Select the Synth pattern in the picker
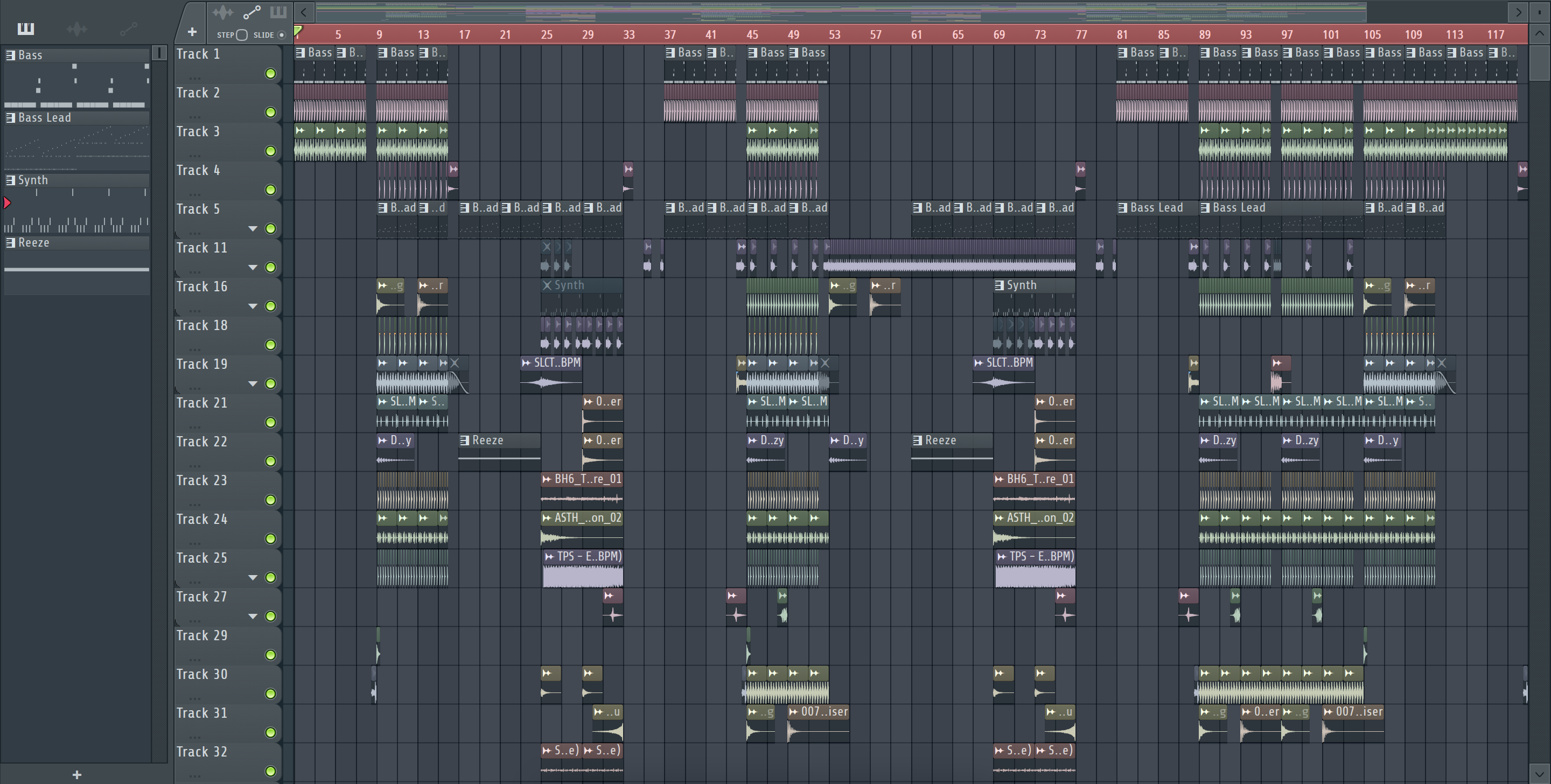 point(76,205)
